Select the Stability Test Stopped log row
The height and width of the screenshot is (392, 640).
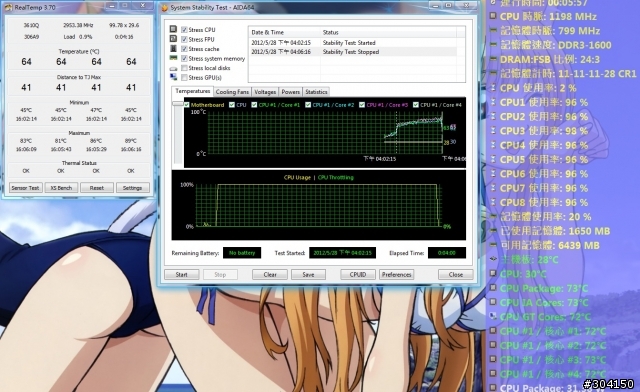(353, 52)
